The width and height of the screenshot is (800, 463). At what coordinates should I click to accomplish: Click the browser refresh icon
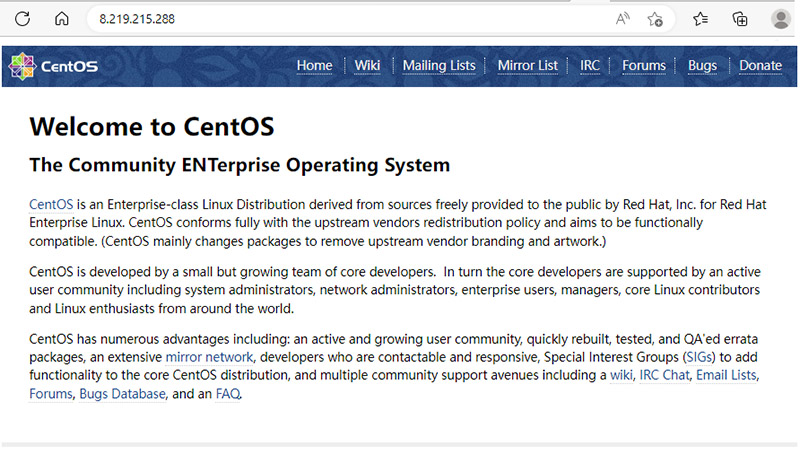point(22,19)
